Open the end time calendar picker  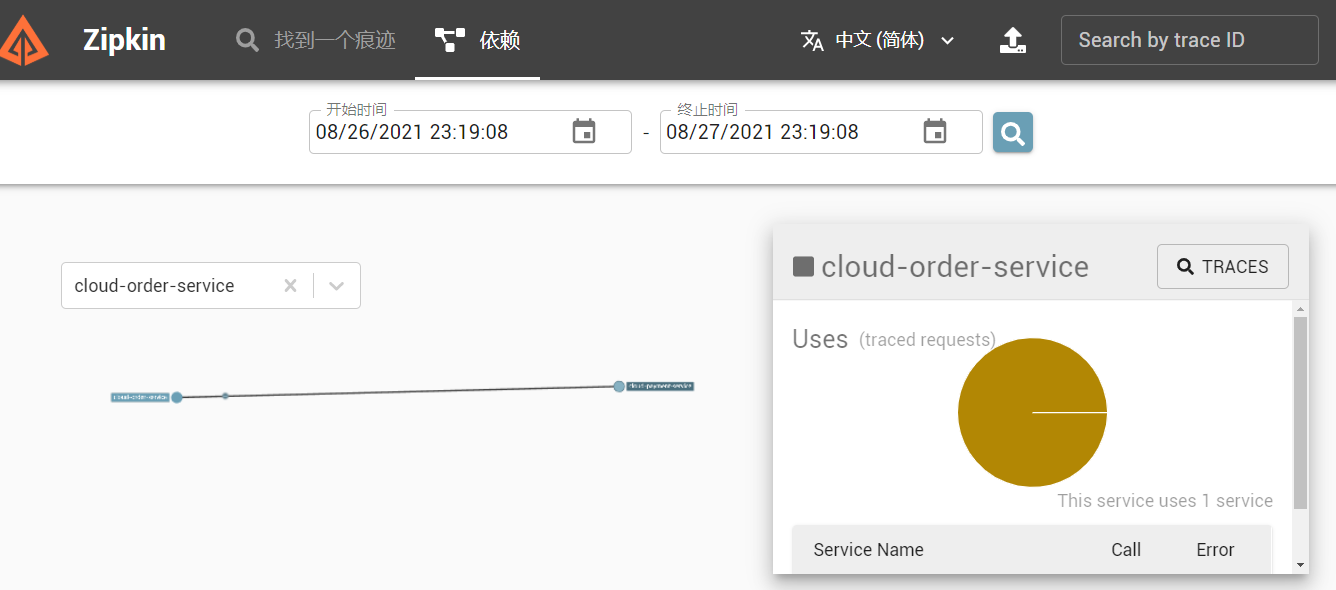tap(935, 131)
